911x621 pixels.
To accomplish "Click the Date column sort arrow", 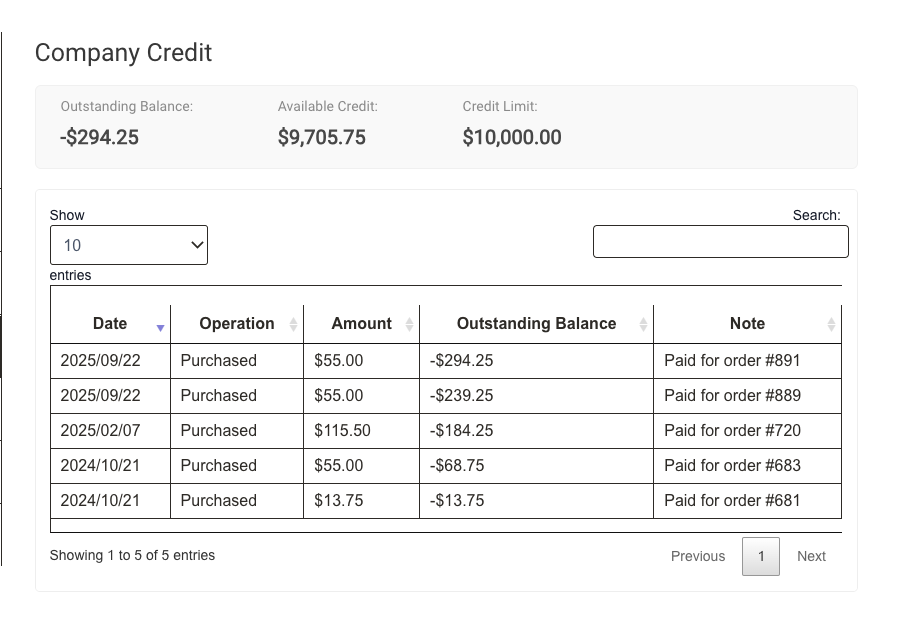I will pyautogui.click(x=160, y=327).
